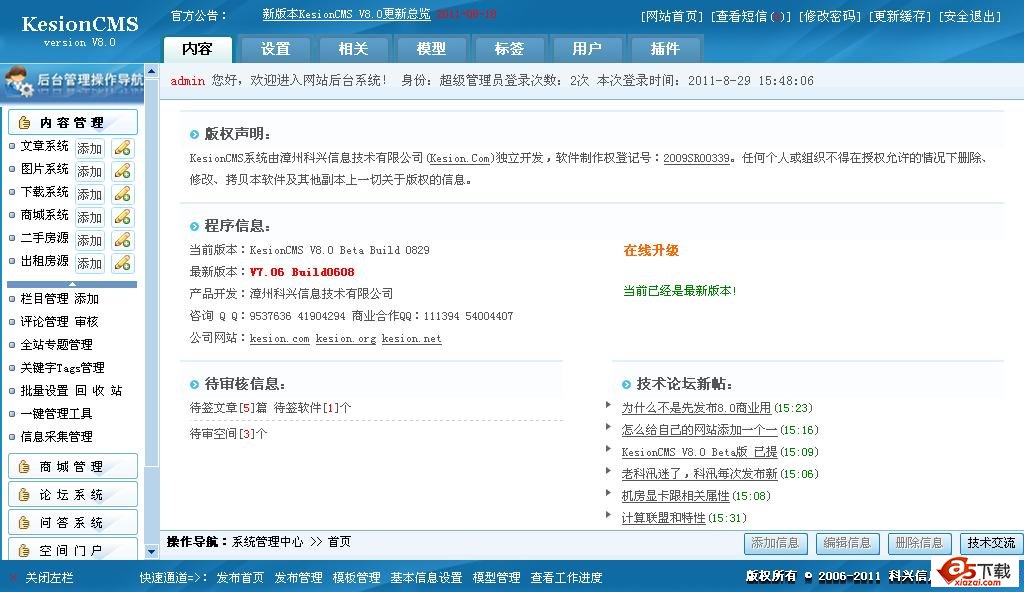The image size is (1024, 592).
Task: Open edit icon for 出租房源 row
Action: point(123,263)
